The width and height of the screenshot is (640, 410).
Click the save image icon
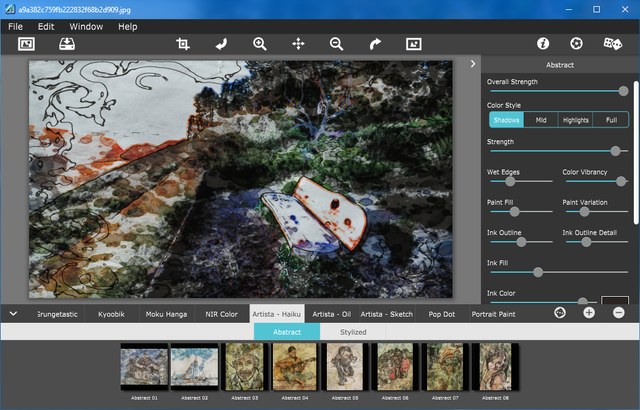67,44
